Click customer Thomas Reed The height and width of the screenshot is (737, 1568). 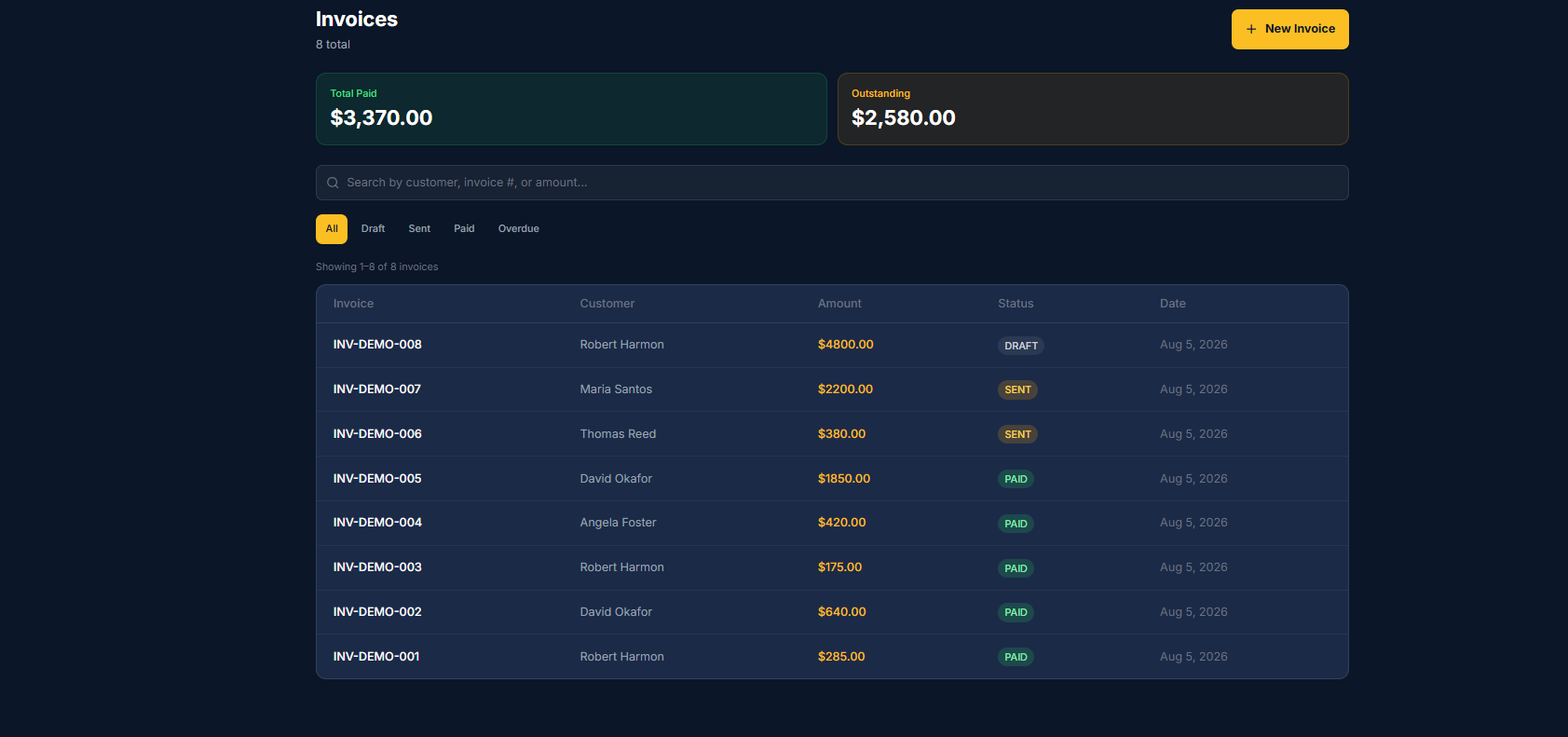618,434
